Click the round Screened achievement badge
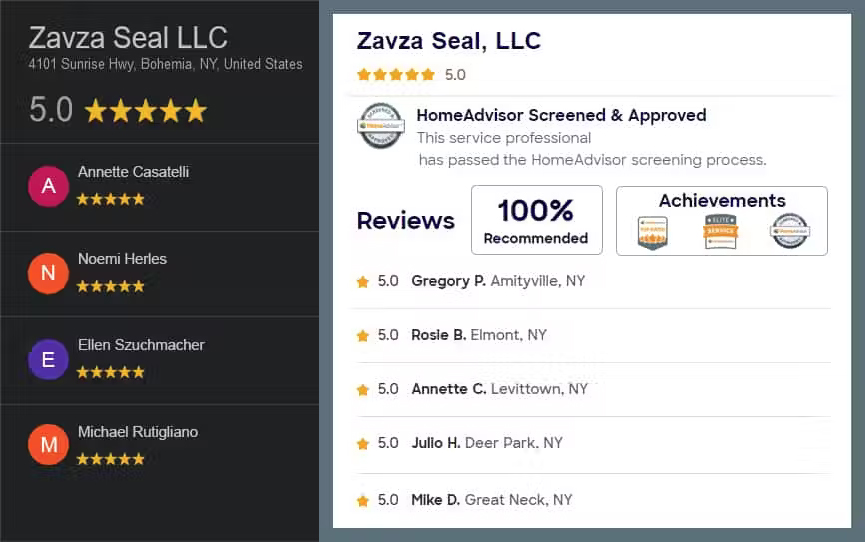This screenshot has height=542, width=865. point(790,231)
